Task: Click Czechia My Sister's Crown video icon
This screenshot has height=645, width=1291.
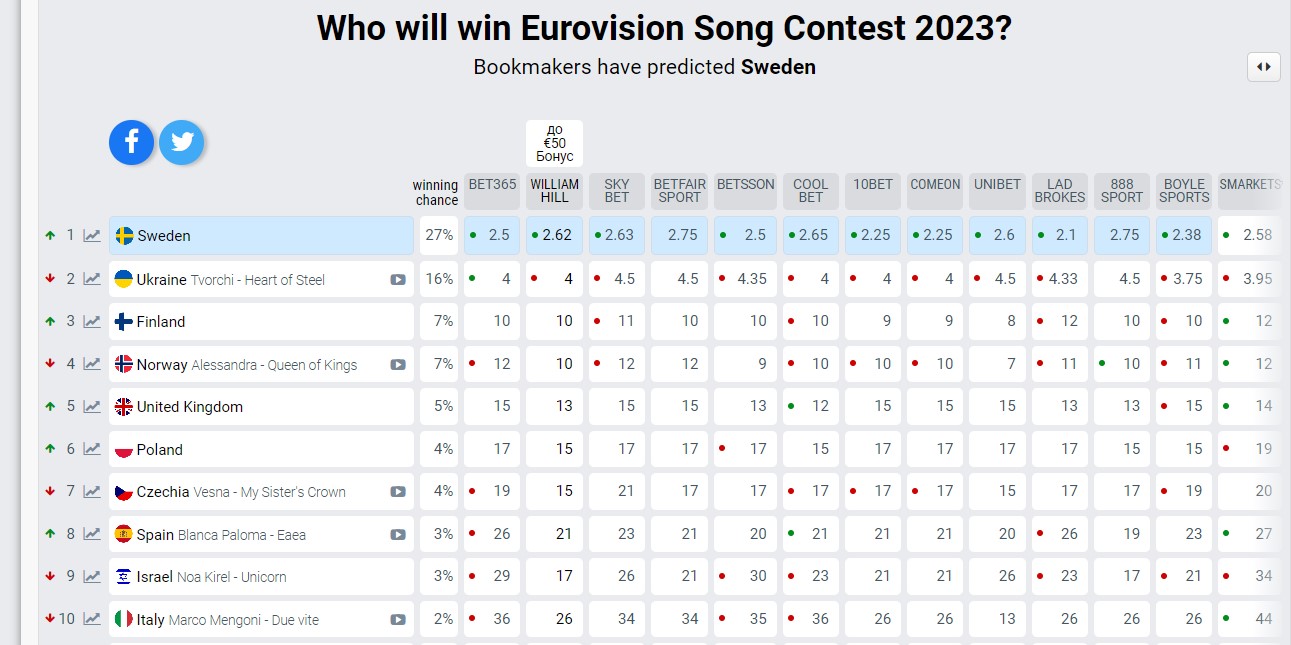Action: [398, 492]
